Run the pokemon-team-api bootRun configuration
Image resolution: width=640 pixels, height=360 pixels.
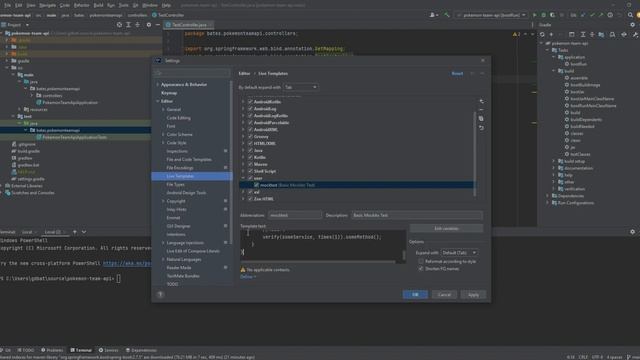(x=535, y=15)
